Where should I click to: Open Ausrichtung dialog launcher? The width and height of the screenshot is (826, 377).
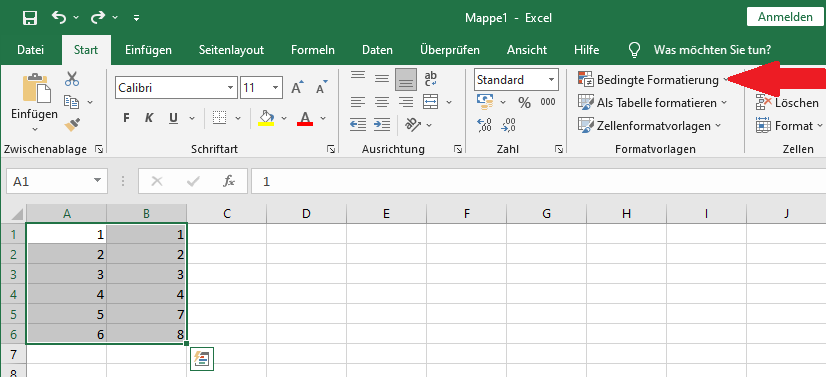458,150
